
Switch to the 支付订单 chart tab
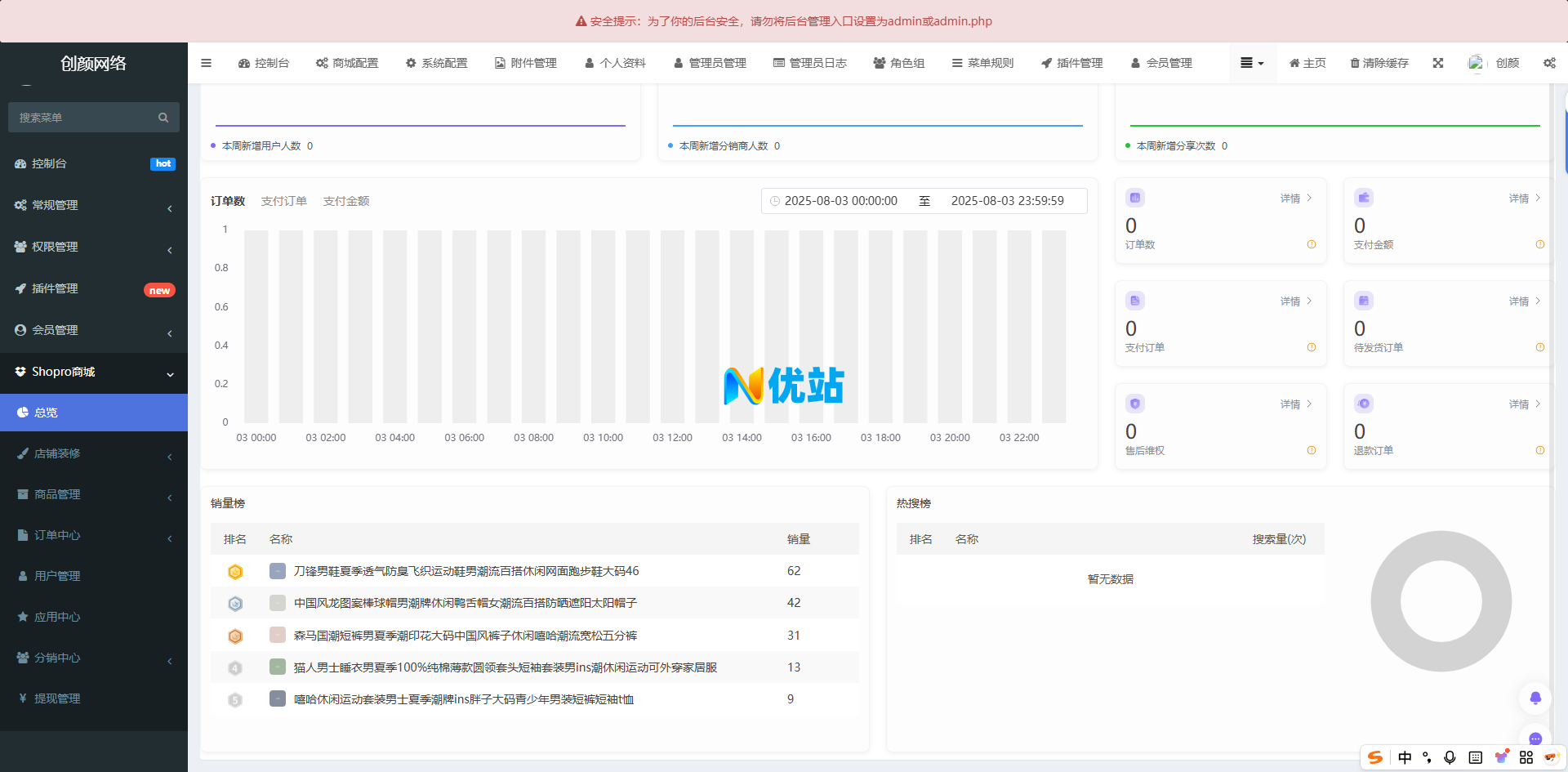coord(284,201)
